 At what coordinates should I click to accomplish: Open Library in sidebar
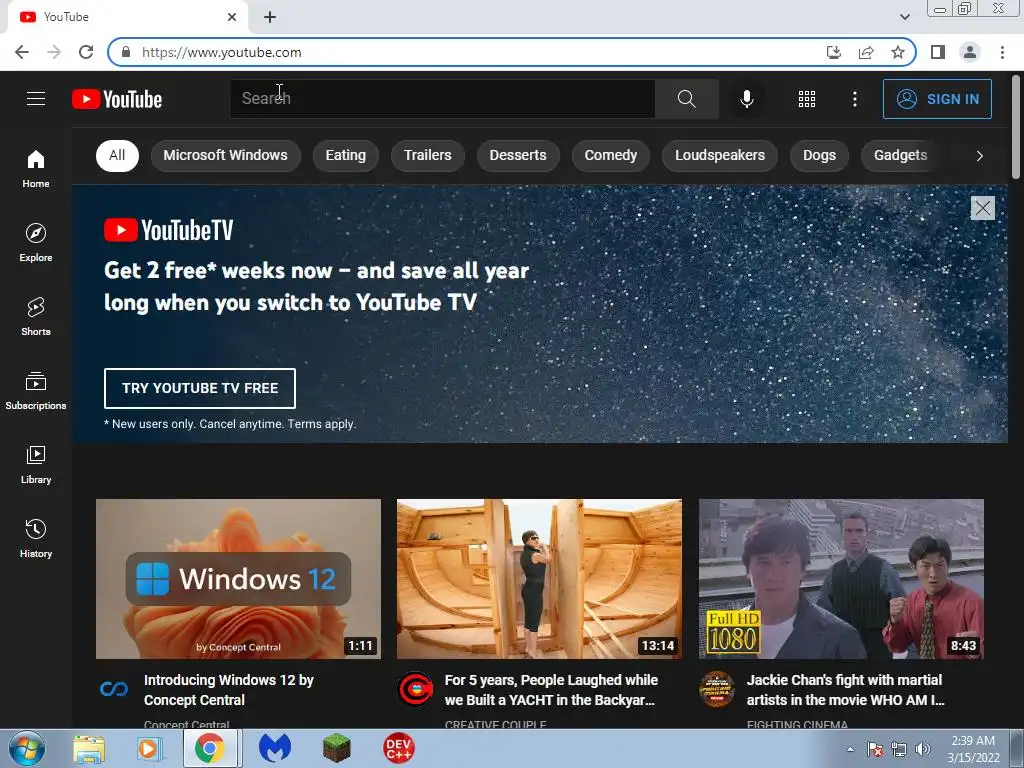36,464
